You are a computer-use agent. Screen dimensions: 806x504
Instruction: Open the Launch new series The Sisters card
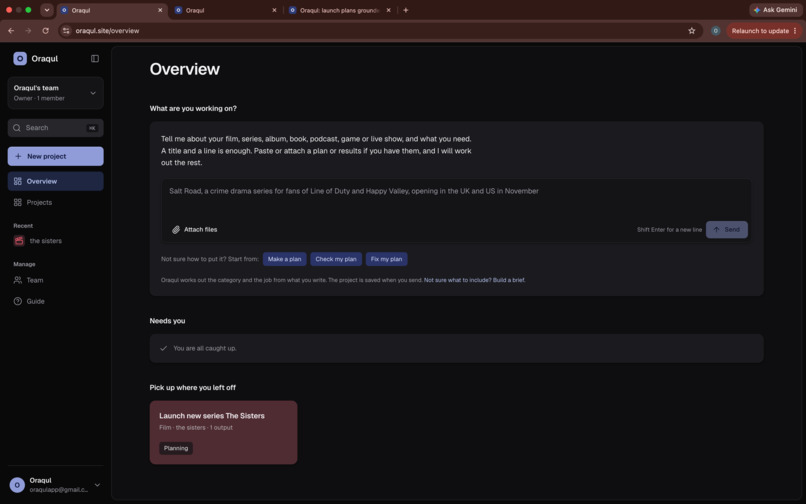[223, 433]
